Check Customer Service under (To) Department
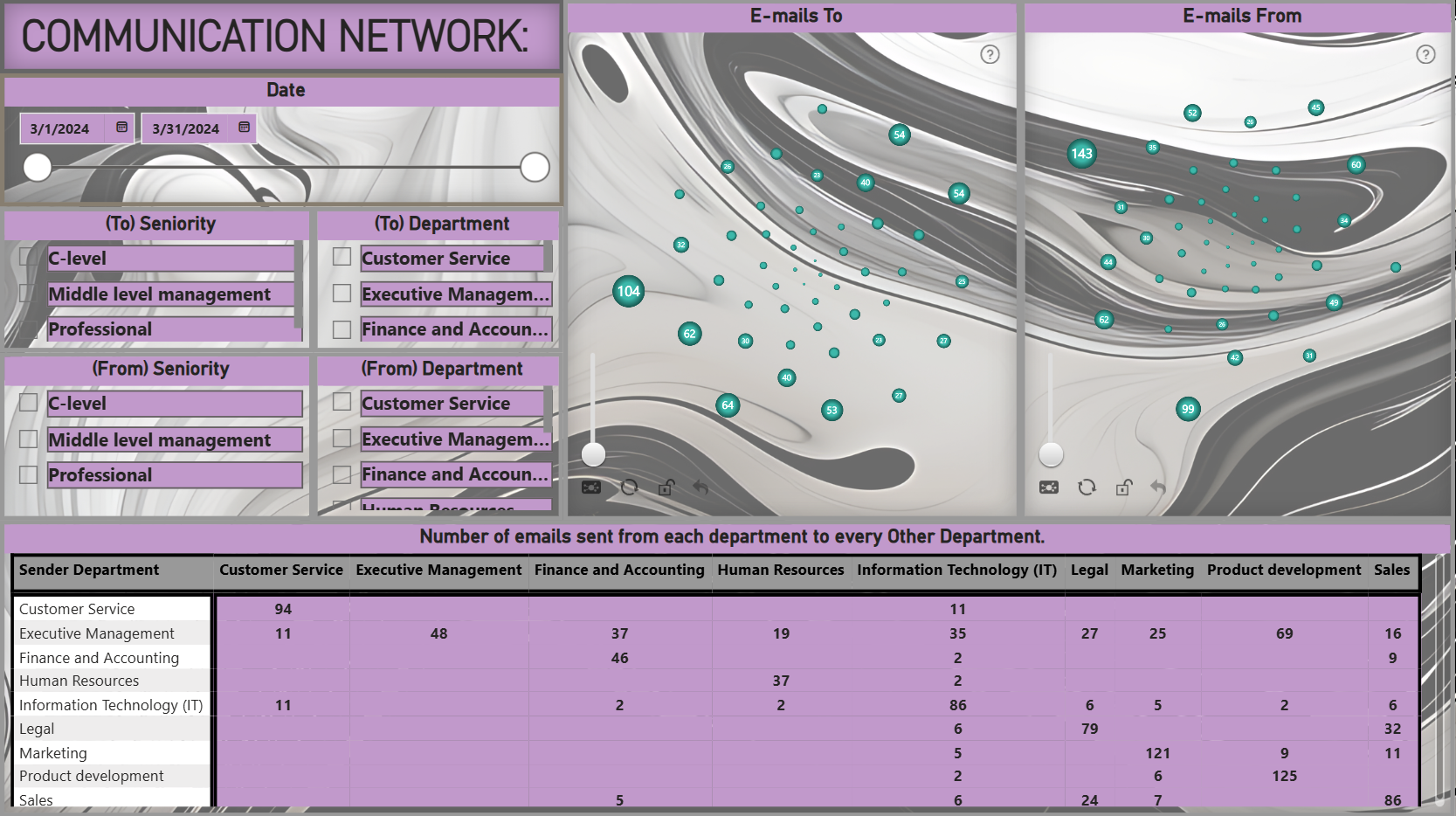The height and width of the screenshot is (816, 1456). (x=342, y=257)
